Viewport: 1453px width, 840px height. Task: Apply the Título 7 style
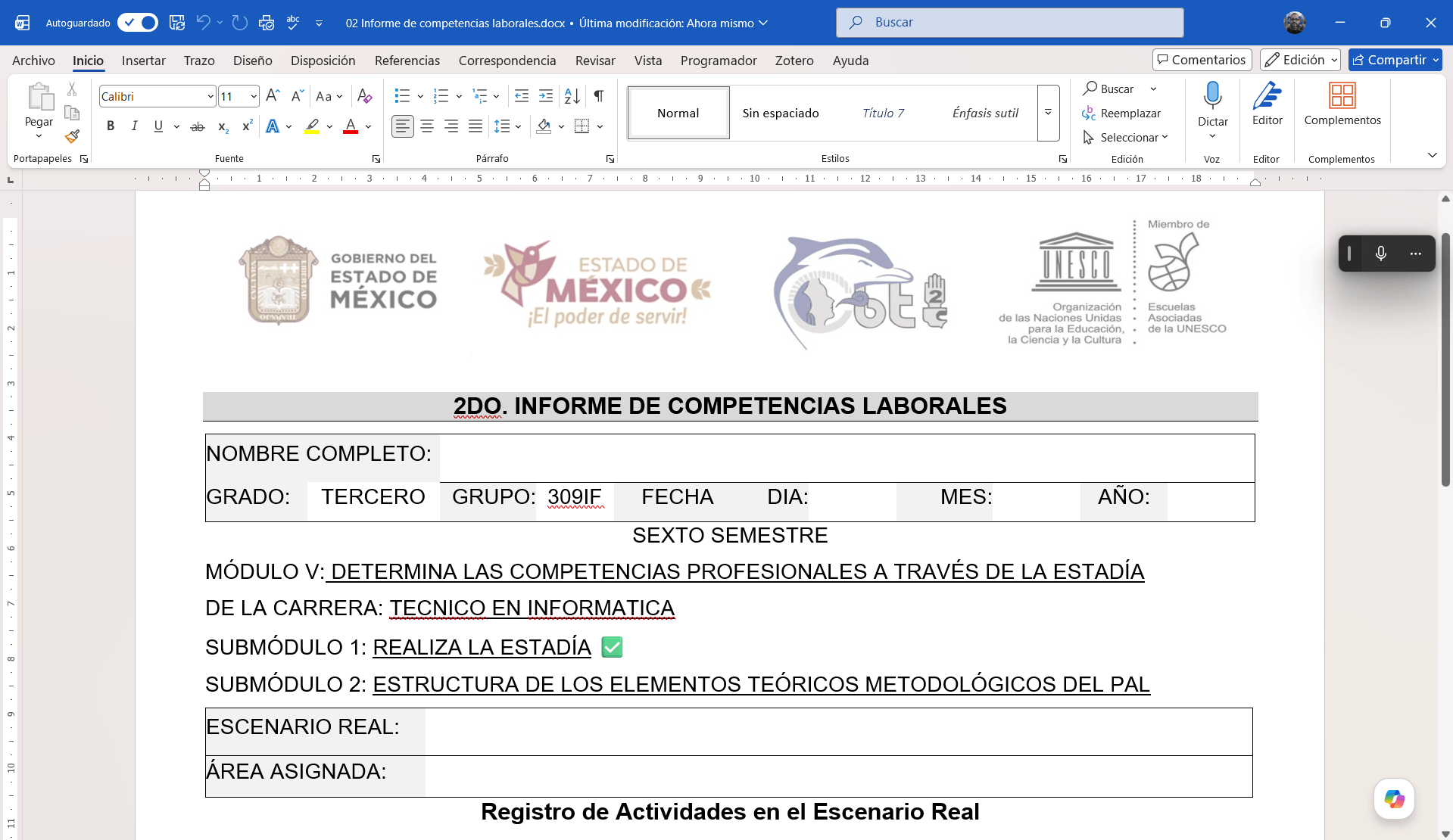pyautogui.click(x=883, y=113)
